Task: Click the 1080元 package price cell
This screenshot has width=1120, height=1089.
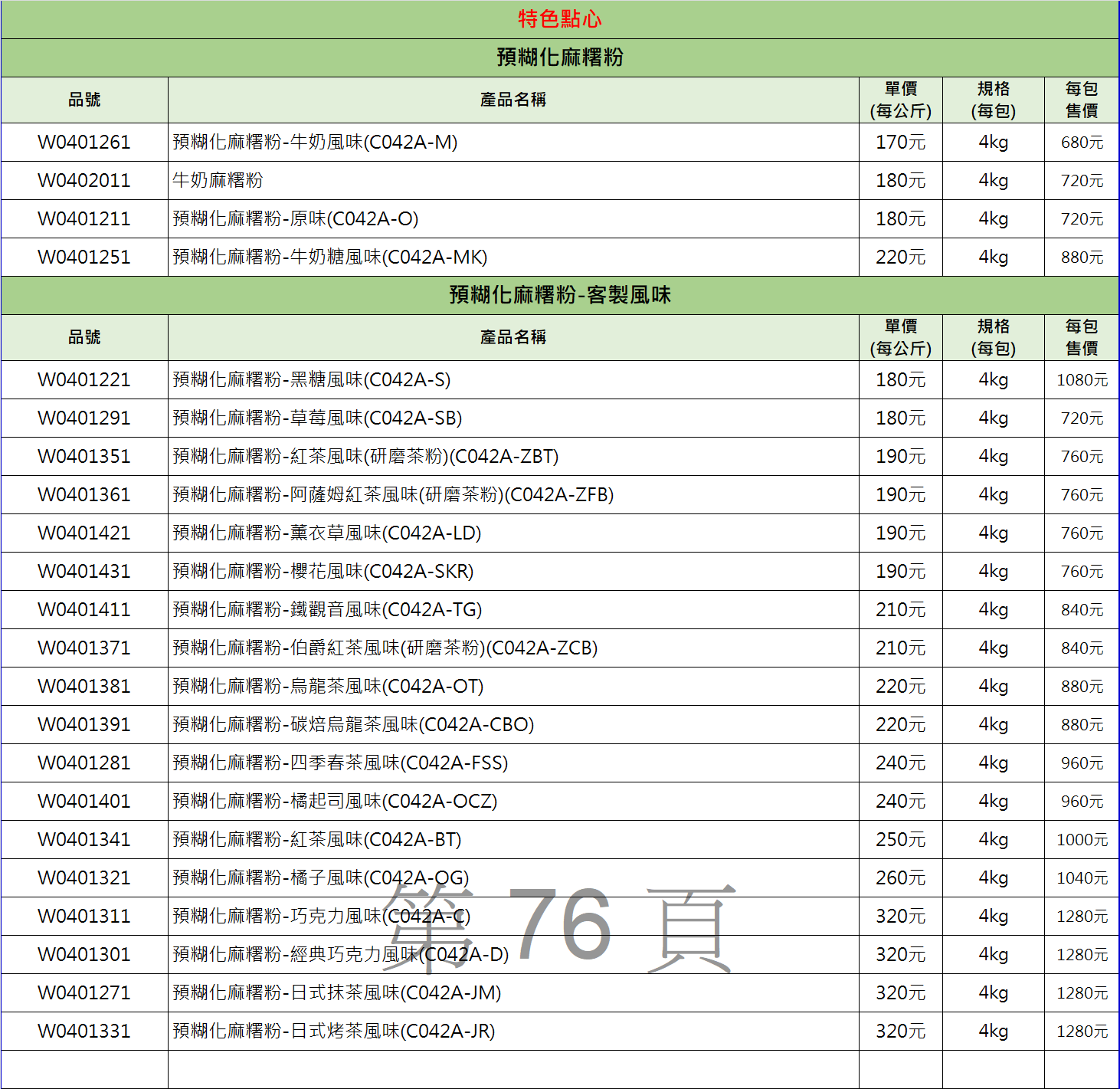Action: pos(1082,380)
